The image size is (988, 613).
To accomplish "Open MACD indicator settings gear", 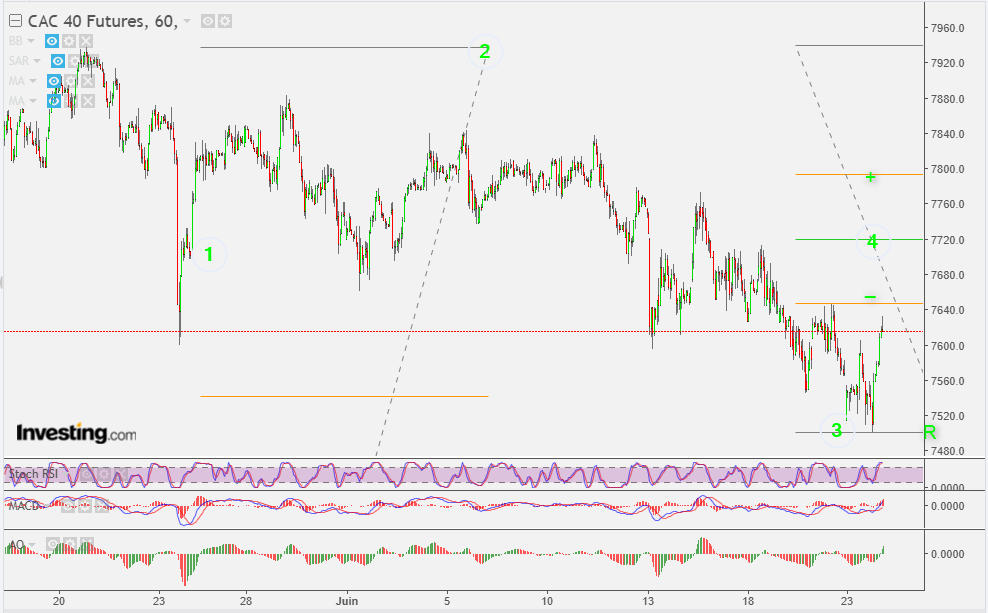I will pos(84,505).
